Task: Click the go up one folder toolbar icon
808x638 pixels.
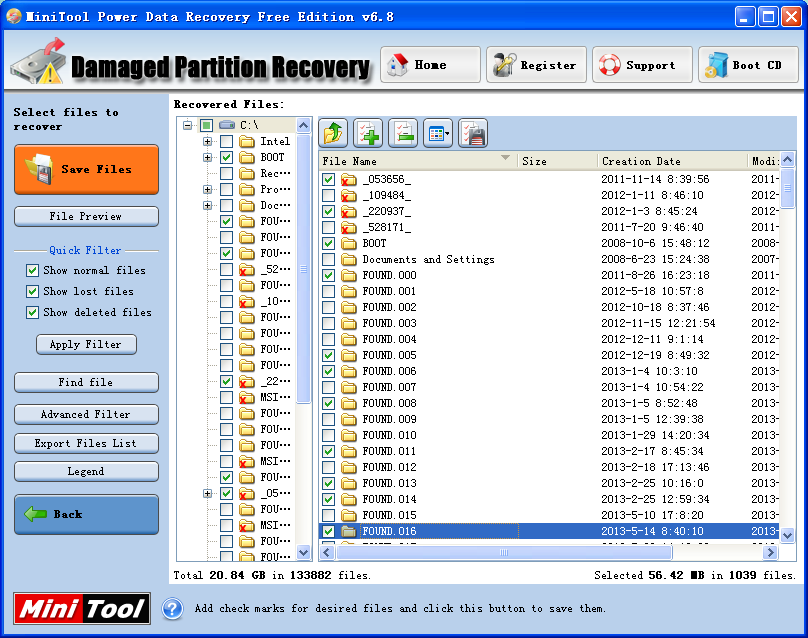Action: pyautogui.click(x=333, y=133)
